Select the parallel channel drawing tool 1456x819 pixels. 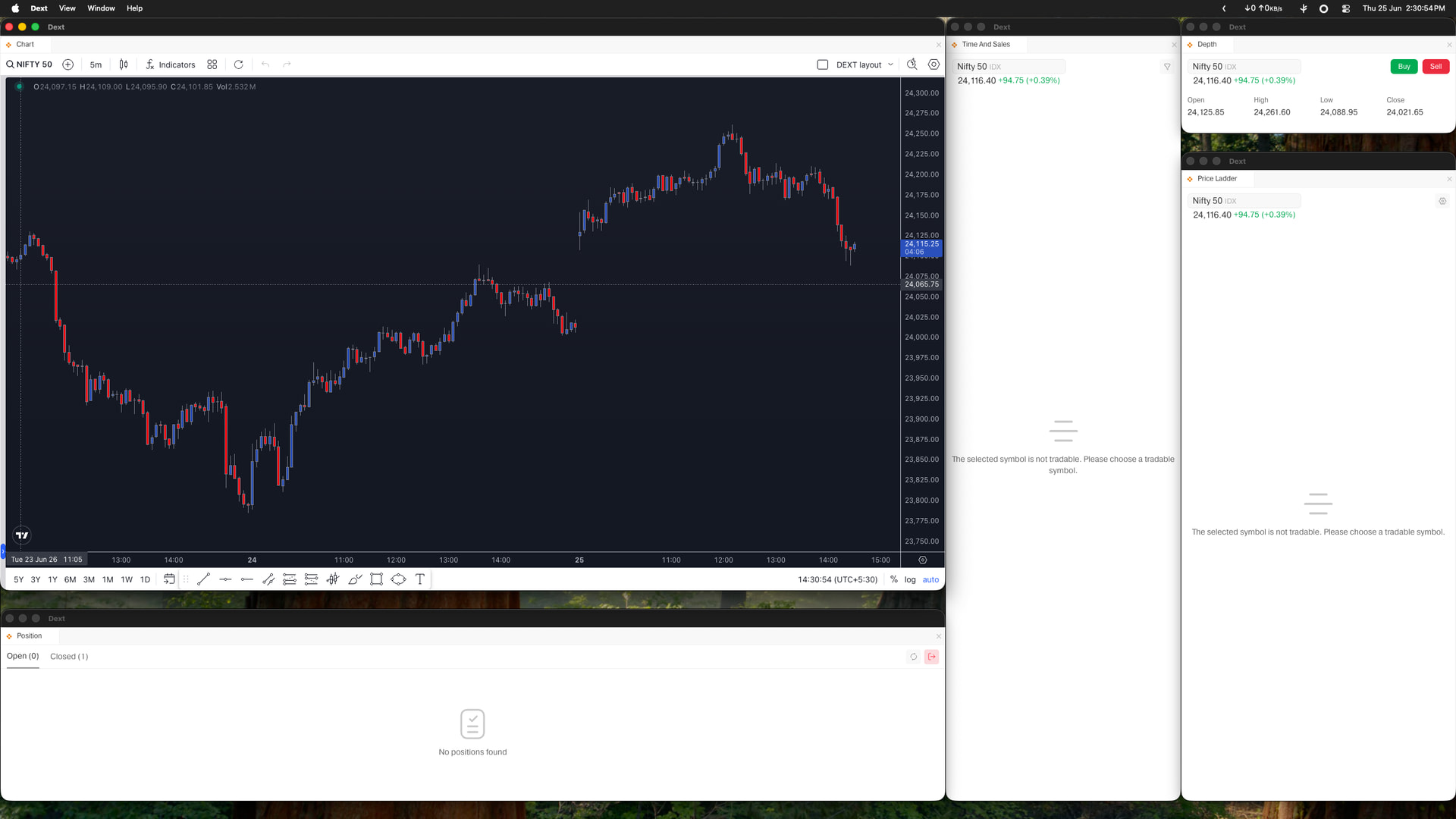tap(268, 579)
